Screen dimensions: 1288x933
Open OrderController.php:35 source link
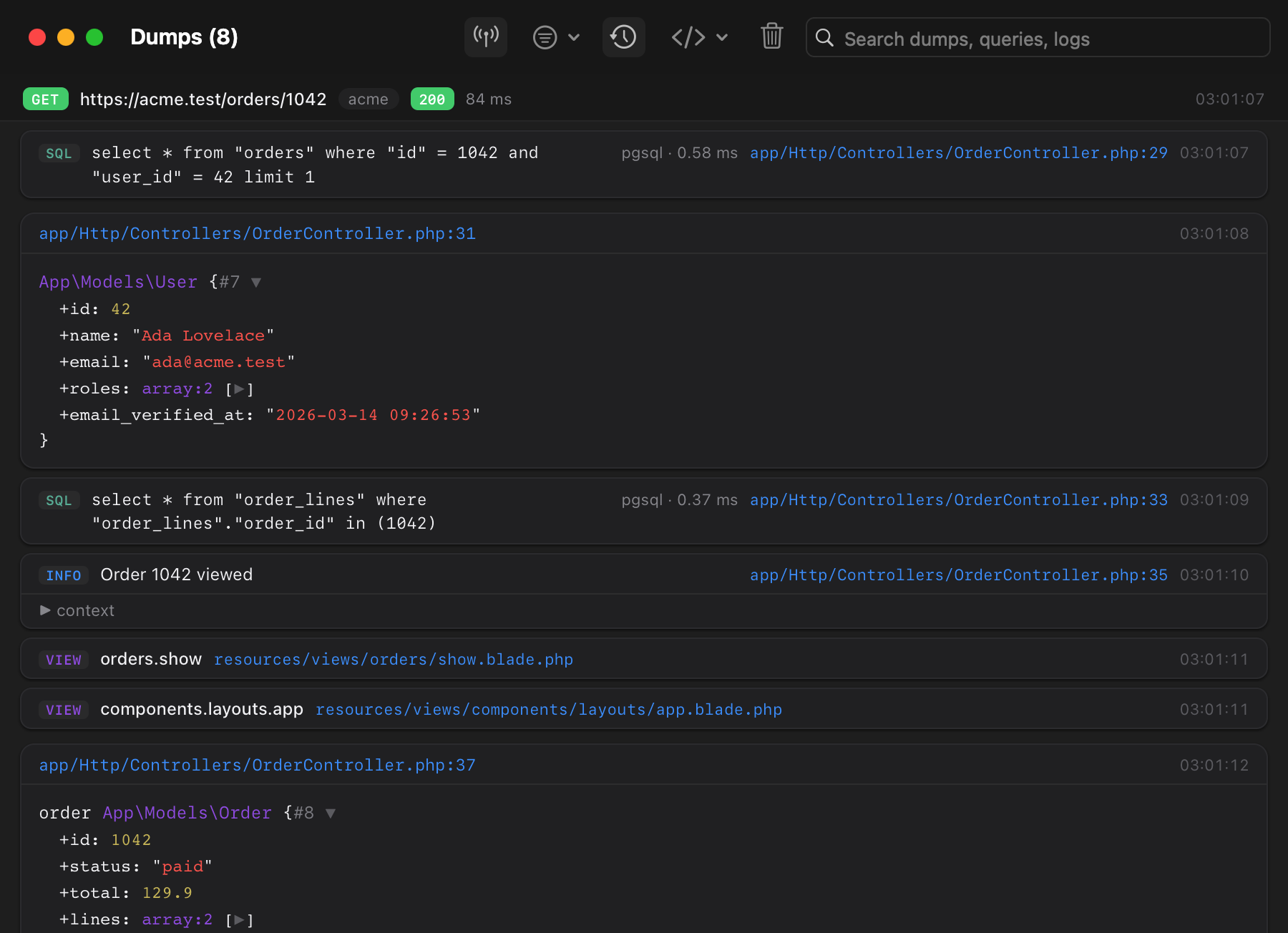959,575
